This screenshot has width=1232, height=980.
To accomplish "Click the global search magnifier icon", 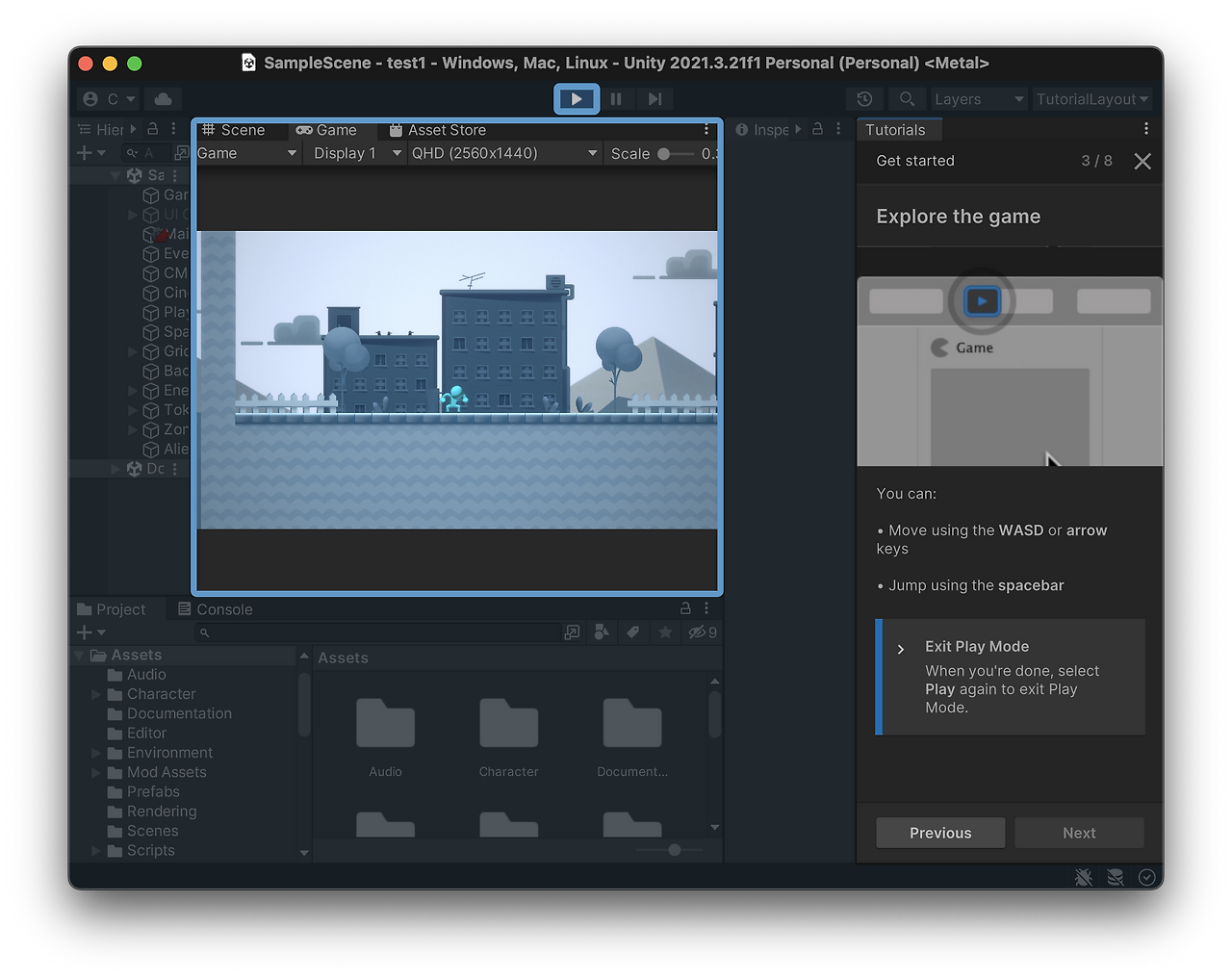I will [x=907, y=99].
